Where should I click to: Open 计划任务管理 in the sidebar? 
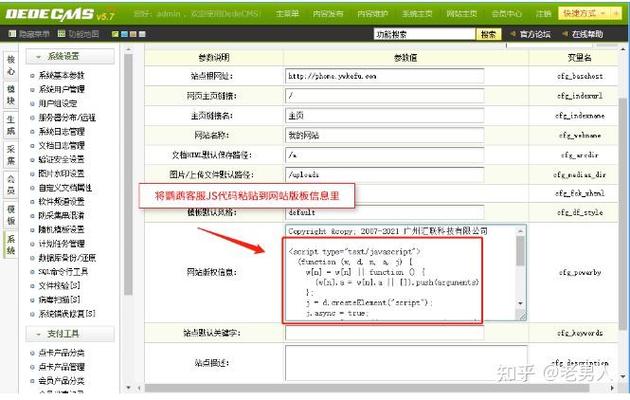coord(61,243)
